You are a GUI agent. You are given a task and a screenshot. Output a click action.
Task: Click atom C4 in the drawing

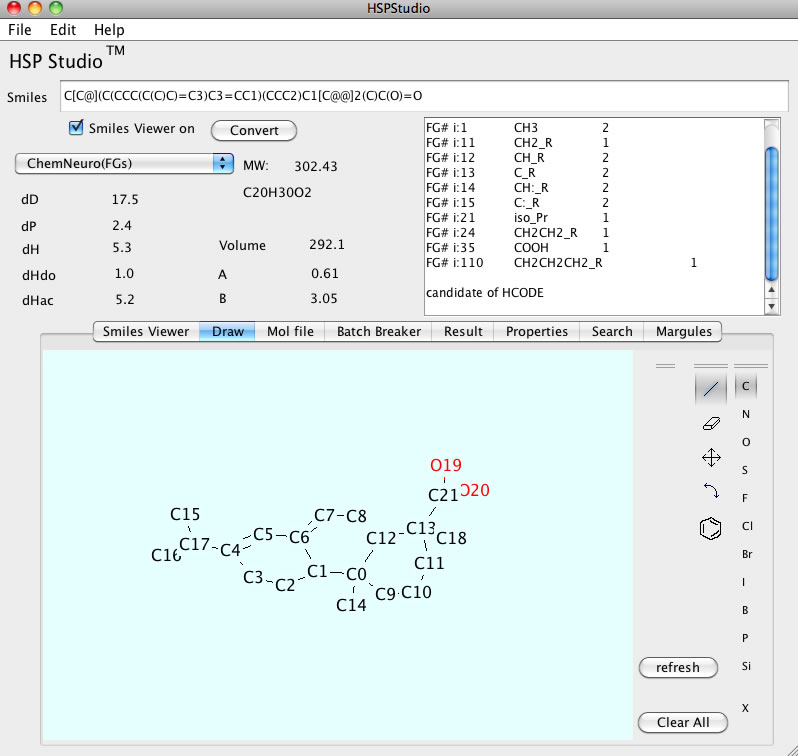pyautogui.click(x=230, y=550)
